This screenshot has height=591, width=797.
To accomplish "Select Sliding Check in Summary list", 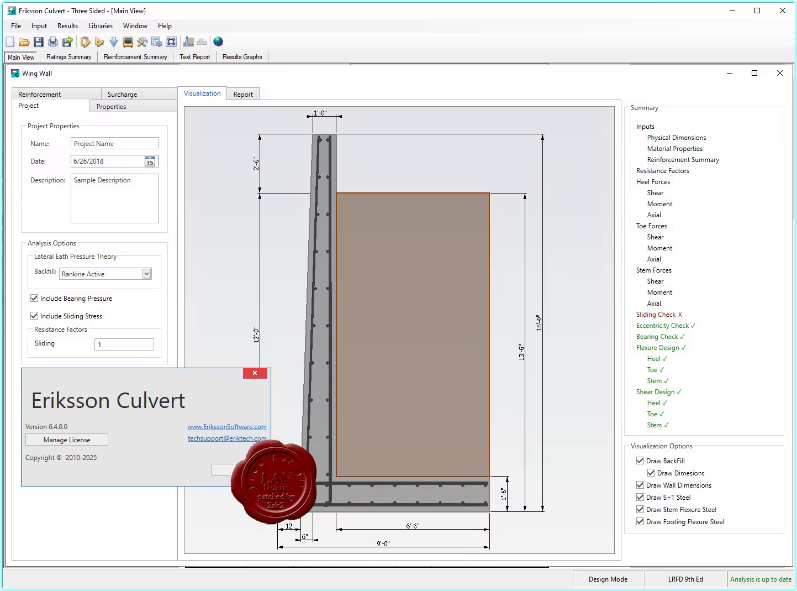I will [x=658, y=315].
